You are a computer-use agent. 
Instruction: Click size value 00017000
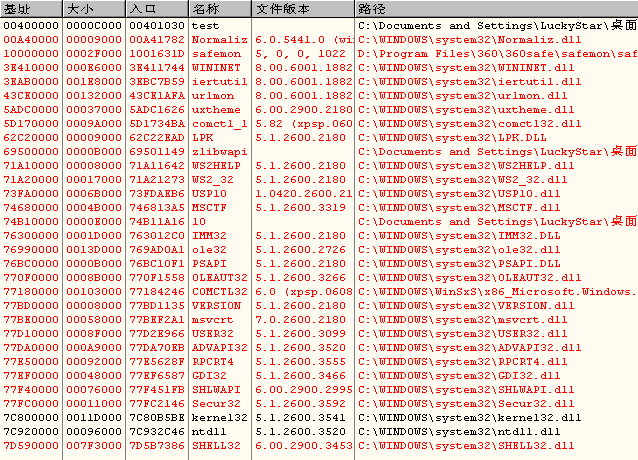(94, 180)
